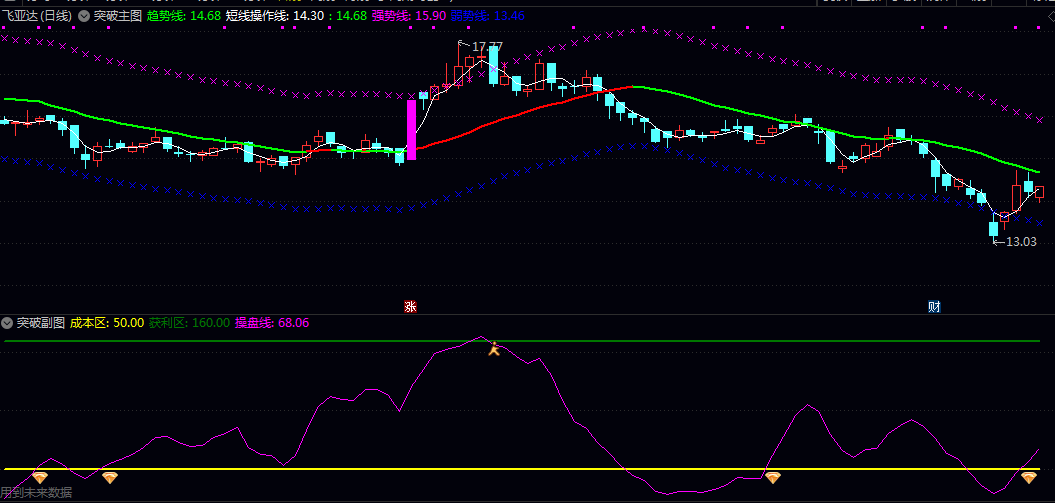Select the 成本区: 50.00 label

(107, 323)
